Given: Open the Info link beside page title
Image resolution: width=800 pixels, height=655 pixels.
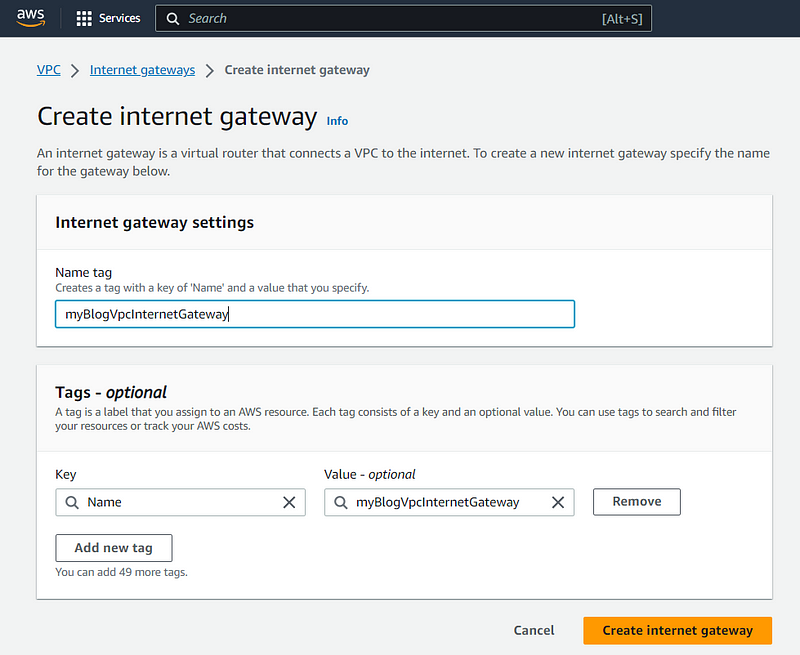Looking at the screenshot, I should point(337,121).
